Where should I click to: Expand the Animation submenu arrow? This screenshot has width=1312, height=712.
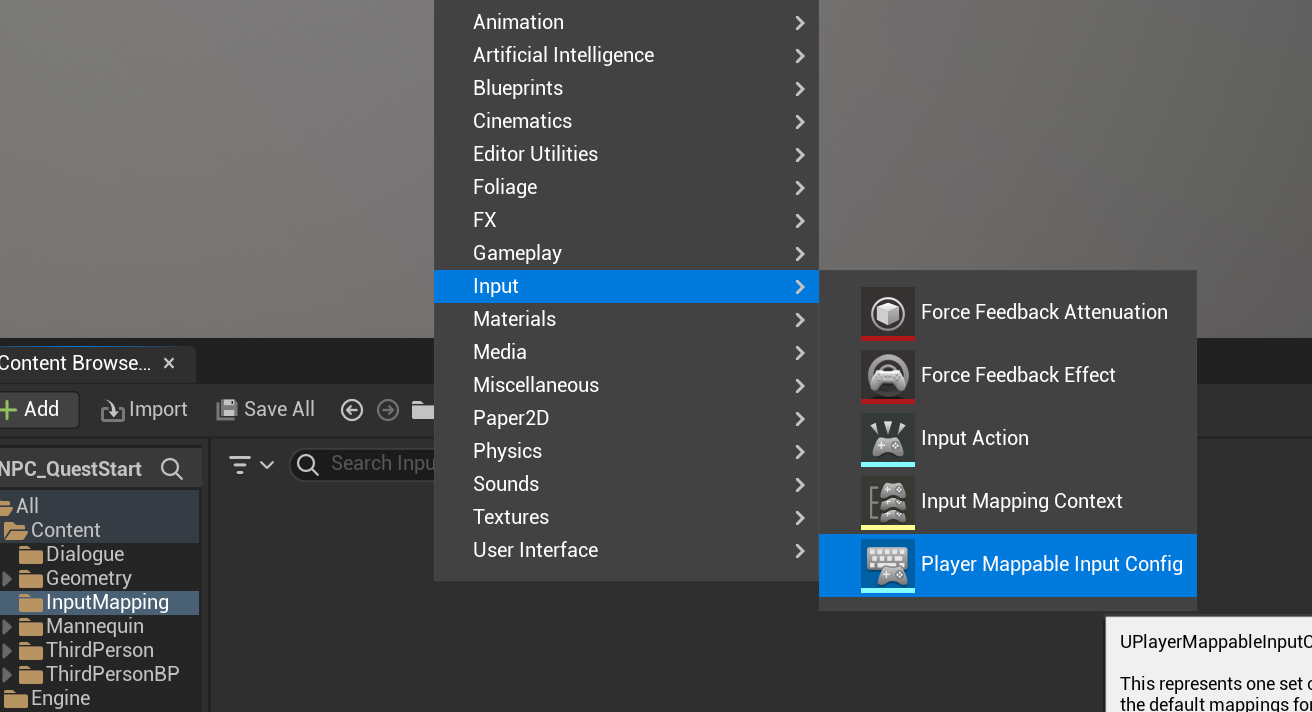click(800, 23)
